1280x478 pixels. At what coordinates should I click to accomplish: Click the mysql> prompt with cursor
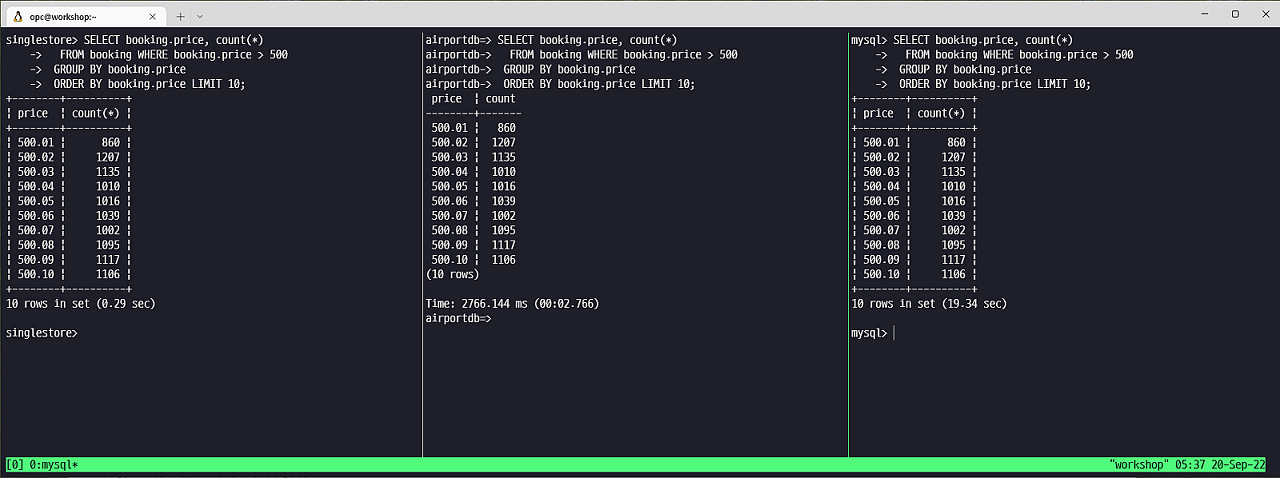pyautogui.click(x=868, y=332)
